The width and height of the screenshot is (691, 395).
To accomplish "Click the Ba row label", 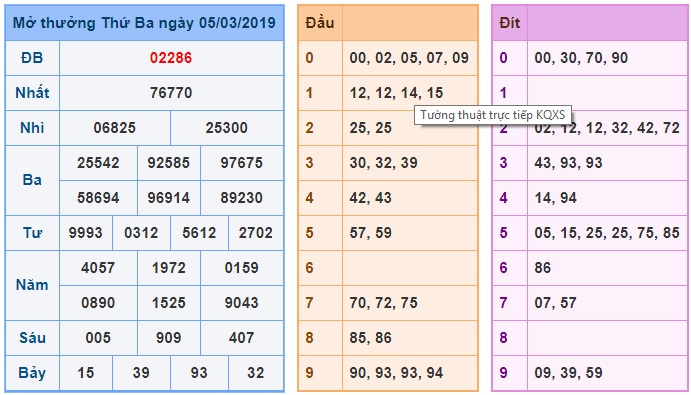I will tap(32, 180).
